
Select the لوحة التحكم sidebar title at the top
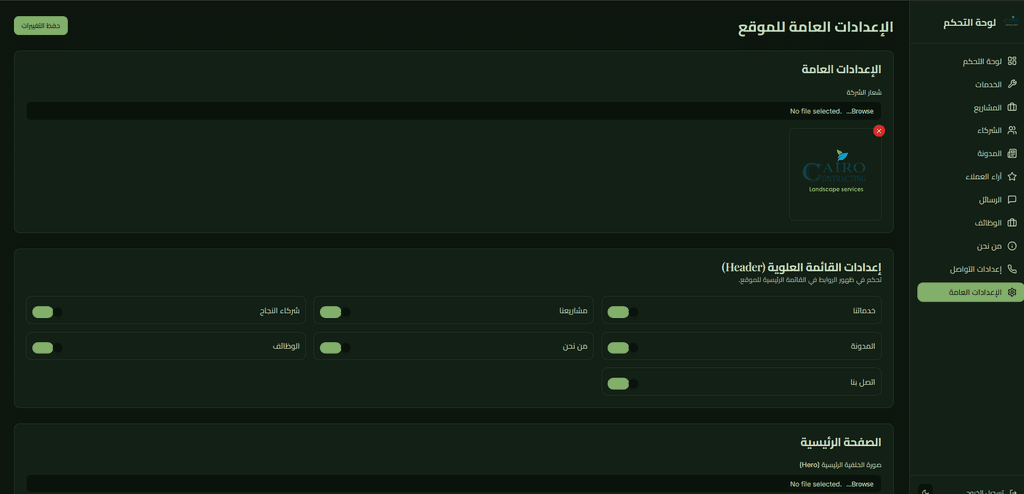point(969,23)
